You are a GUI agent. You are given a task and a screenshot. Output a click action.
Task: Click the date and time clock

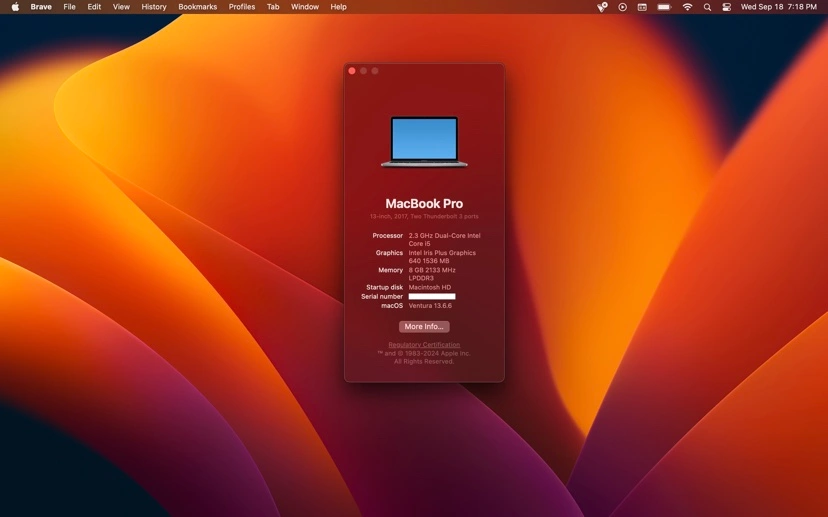pos(778,7)
